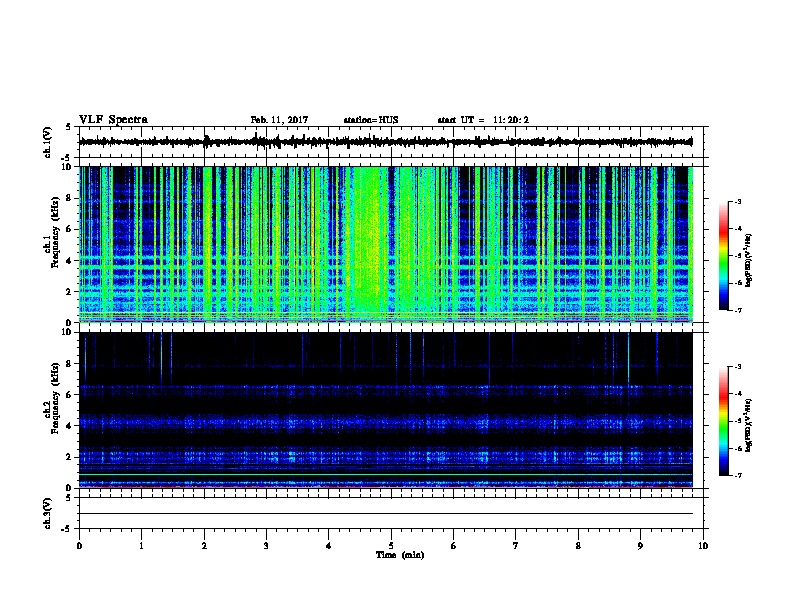Click the "ch.1(V)" waveform axis label
This screenshot has width=792, height=612.
coord(48,142)
